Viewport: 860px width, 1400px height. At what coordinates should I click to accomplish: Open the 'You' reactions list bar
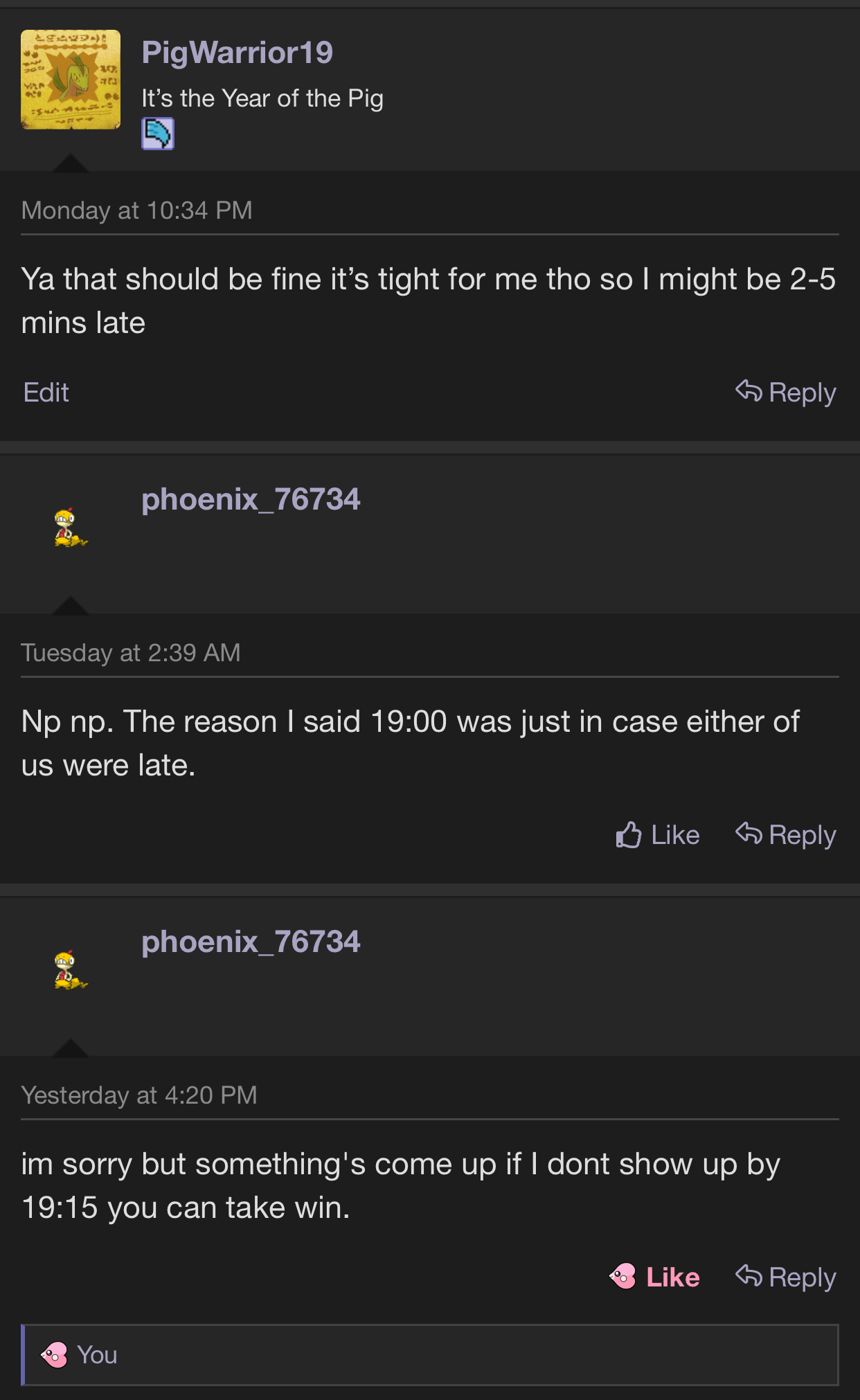[x=429, y=1355]
